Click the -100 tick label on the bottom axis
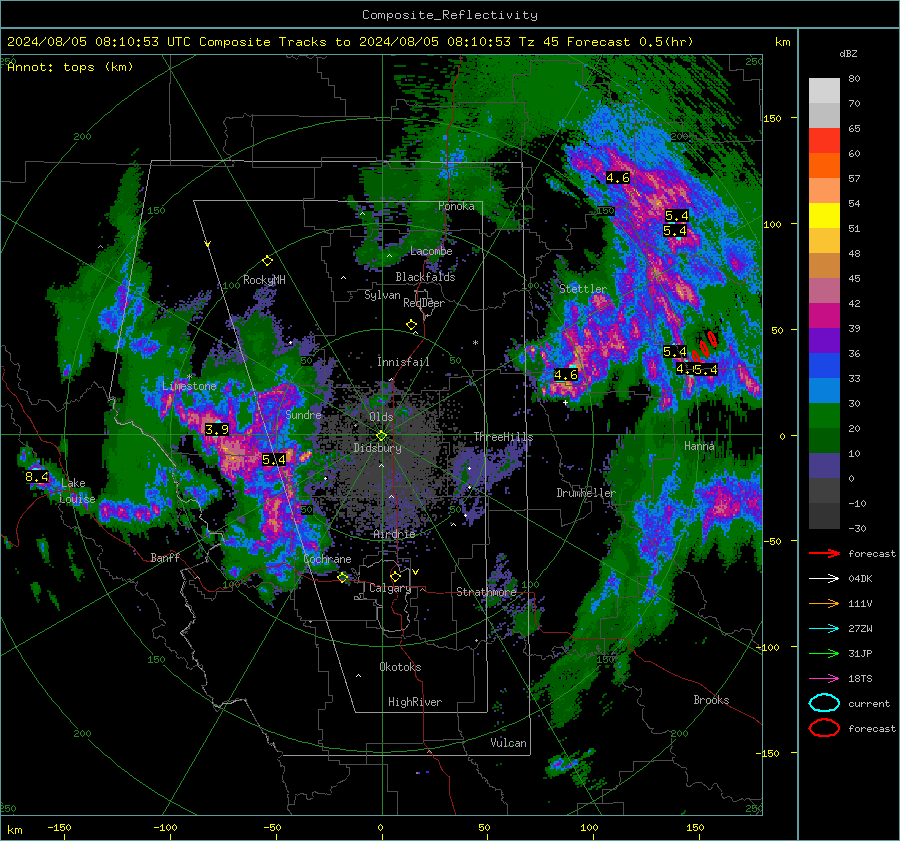The width and height of the screenshot is (900, 841). click(x=165, y=828)
